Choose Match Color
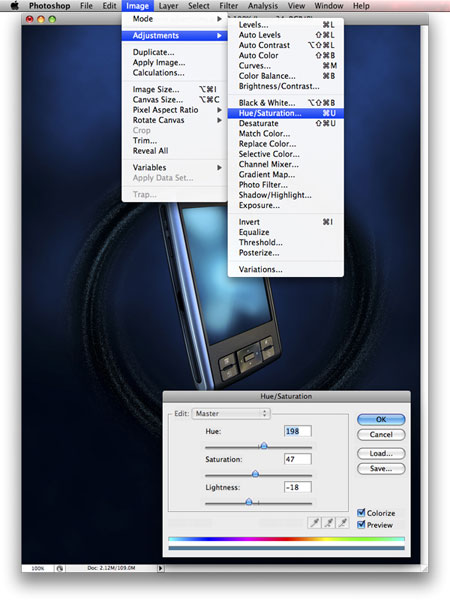The height and width of the screenshot is (602, 450). click(286, 134)
